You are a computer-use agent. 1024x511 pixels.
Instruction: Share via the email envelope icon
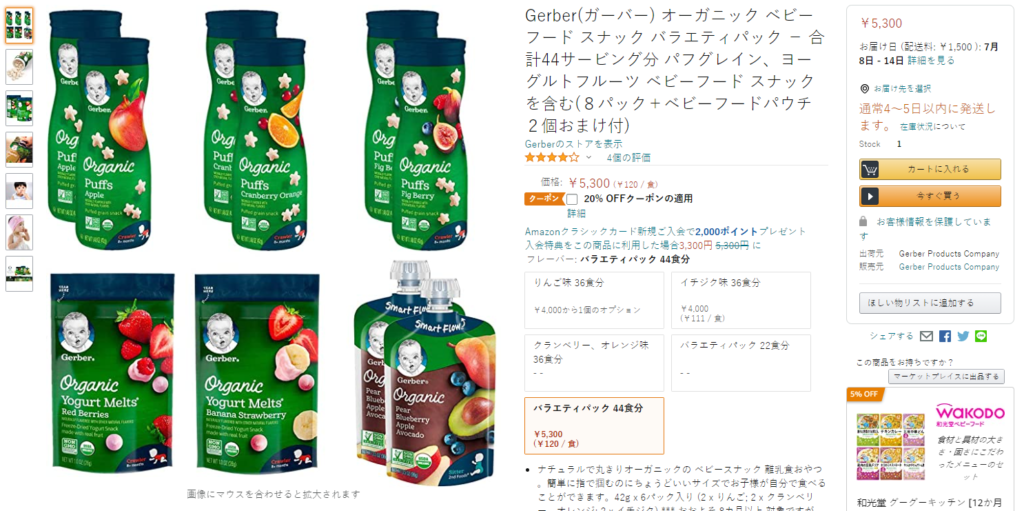coord(926,336)
